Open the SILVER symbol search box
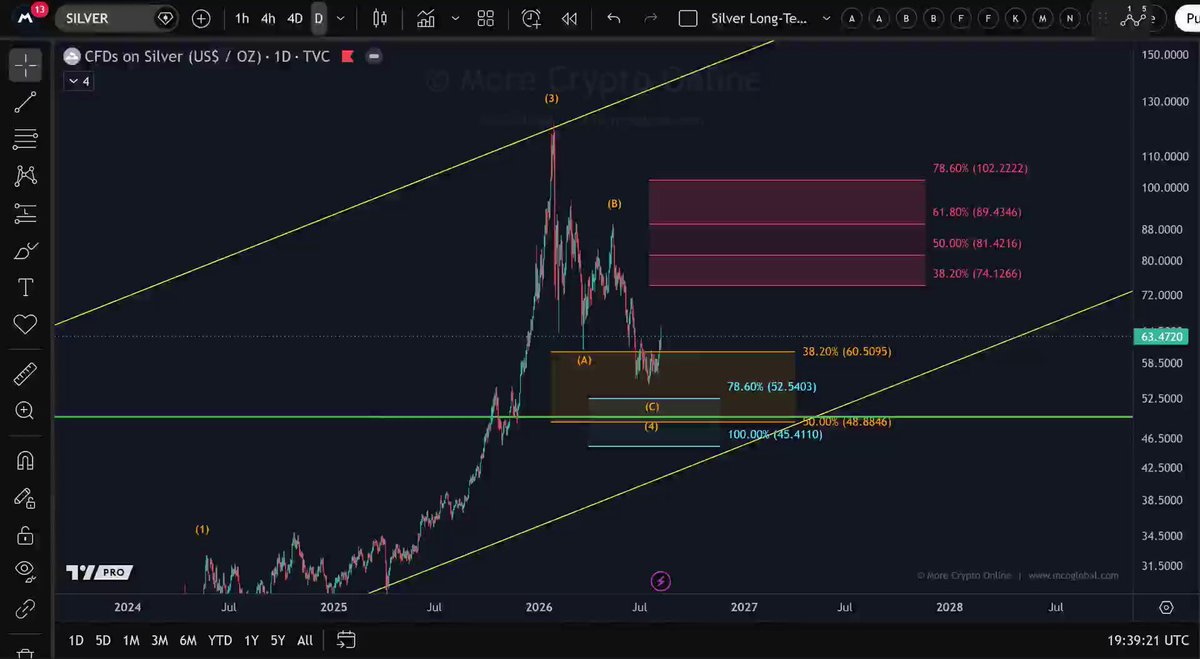The width and height of the screenshot is (1200, 659). tap(117, 18)
